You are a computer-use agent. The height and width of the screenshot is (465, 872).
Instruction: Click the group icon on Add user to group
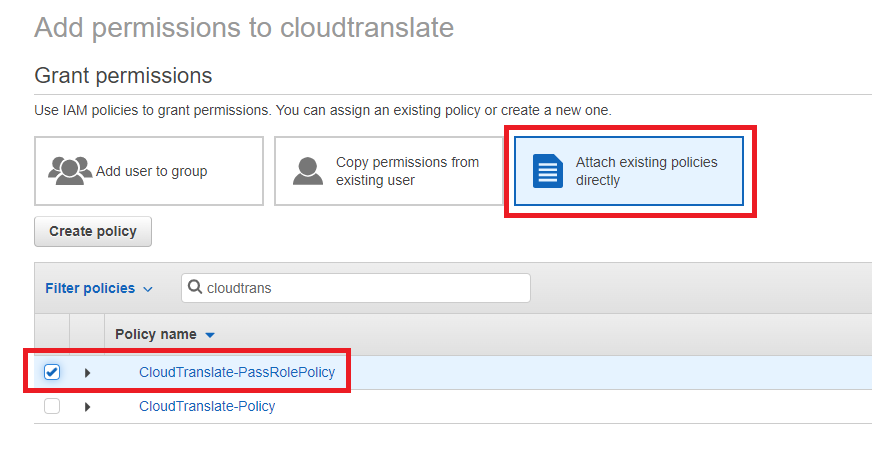coord(70,170)
